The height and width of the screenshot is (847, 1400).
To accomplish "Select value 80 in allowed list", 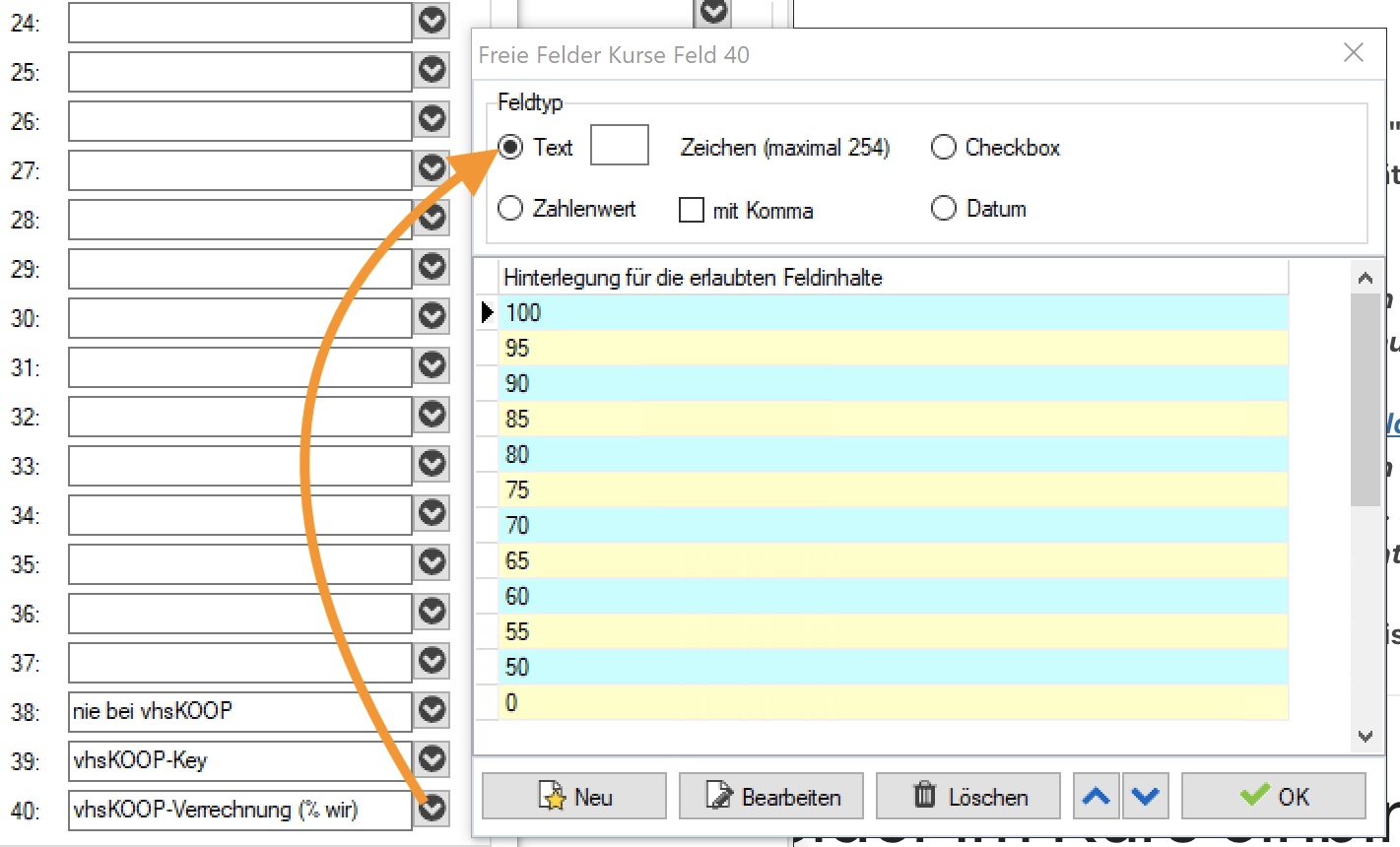I will click(894, 454).
